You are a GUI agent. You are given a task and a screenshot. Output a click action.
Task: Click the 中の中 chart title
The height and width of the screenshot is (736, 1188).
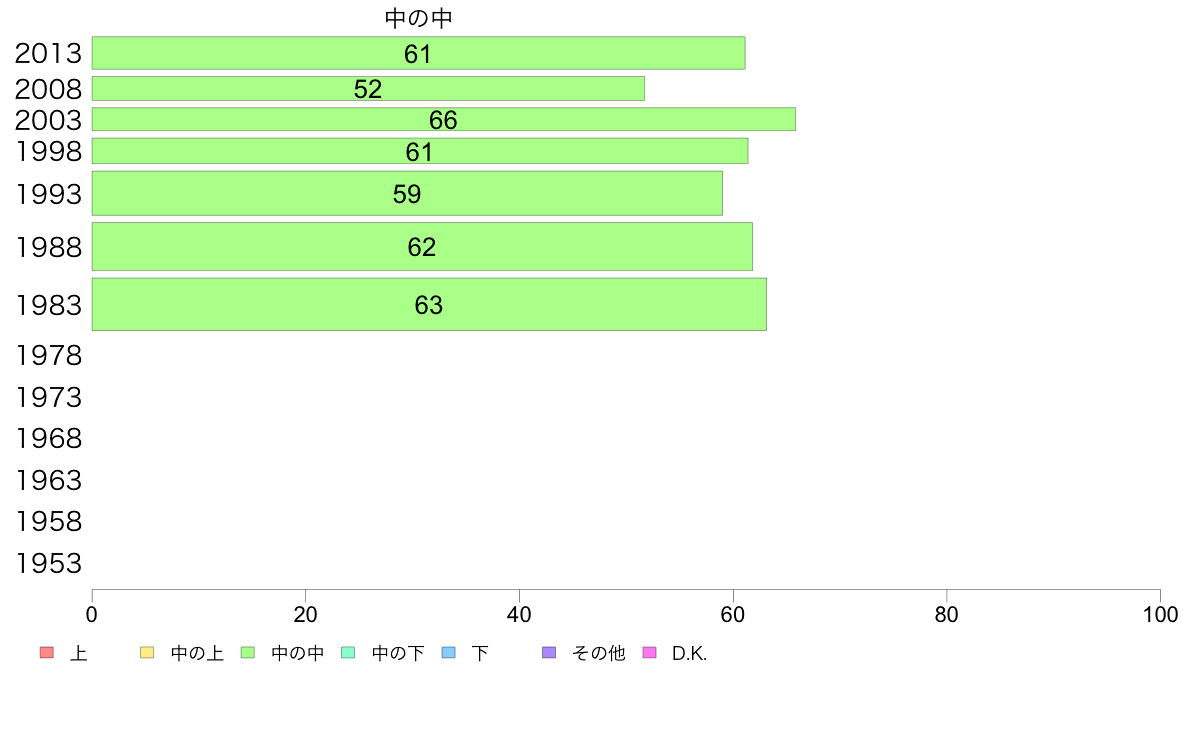pyautogui.click(x=418, y=18)
